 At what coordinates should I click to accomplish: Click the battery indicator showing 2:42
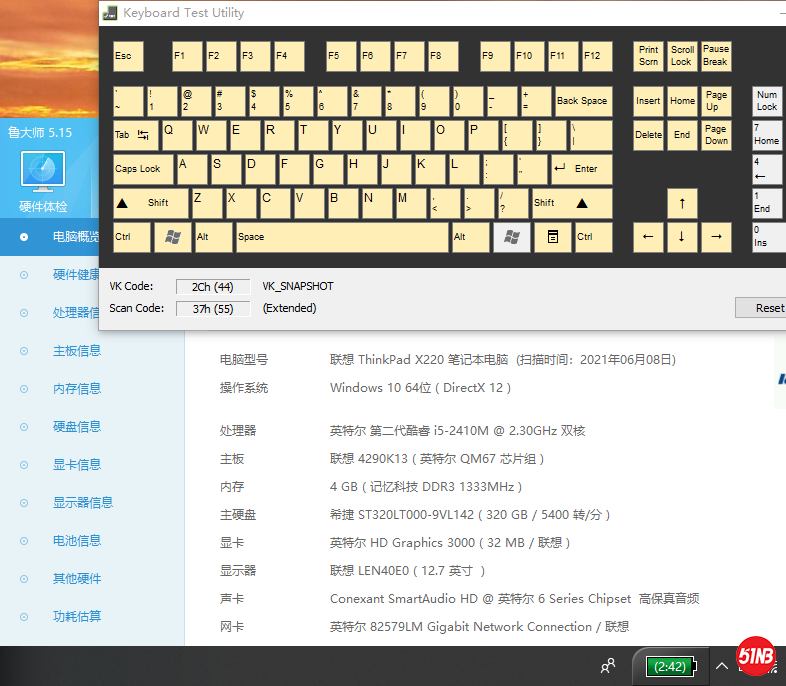670,666
